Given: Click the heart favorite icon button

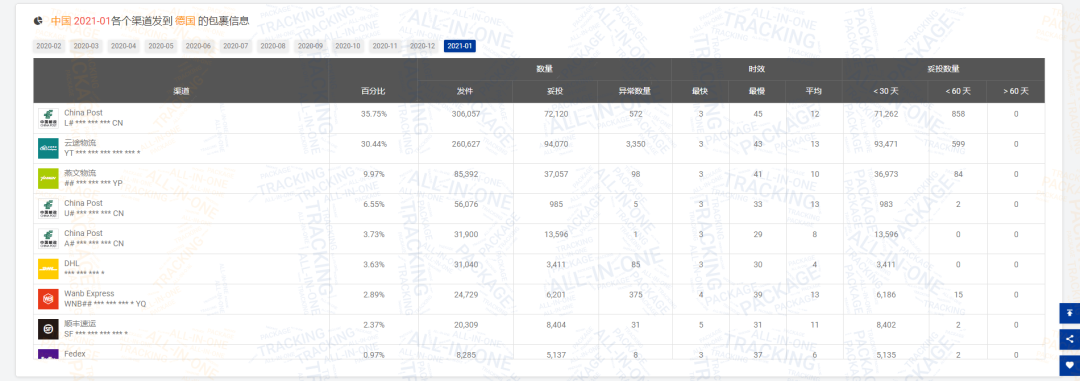Looking at the screenshot, I should pyautogui.click(x=1069, y=365).
